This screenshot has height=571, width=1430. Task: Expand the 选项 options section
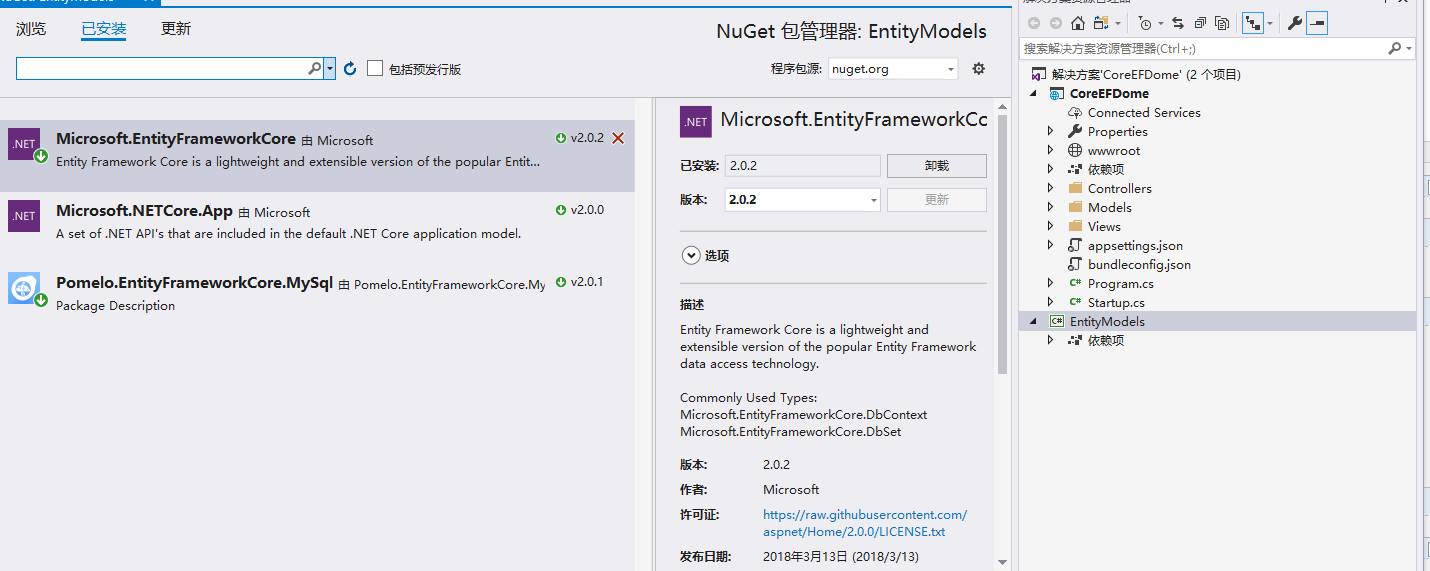point(691,255)
